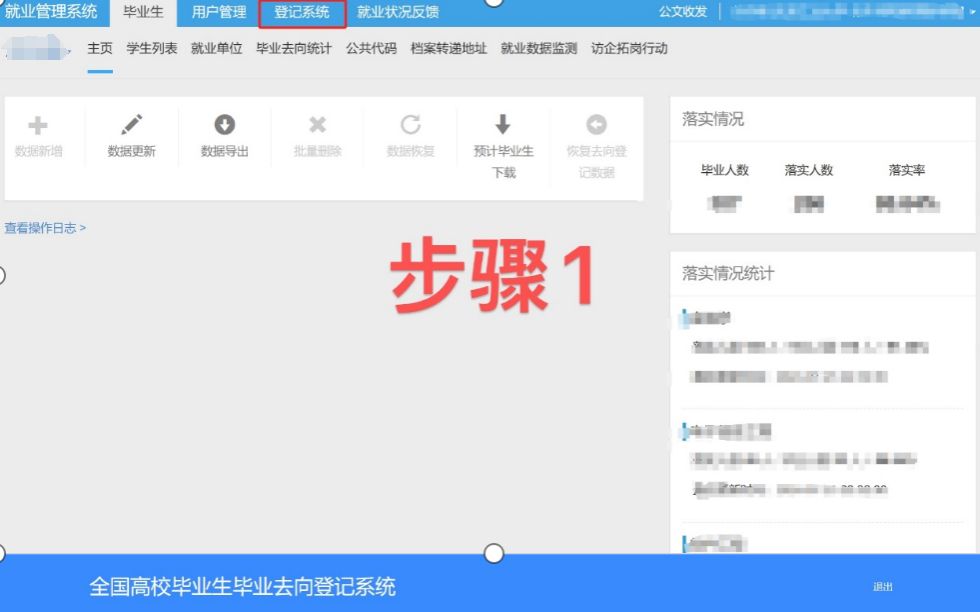This screenshot has width=980, height=612.
Task: Open the 公文收发 menu
Action: pos(678,13)
